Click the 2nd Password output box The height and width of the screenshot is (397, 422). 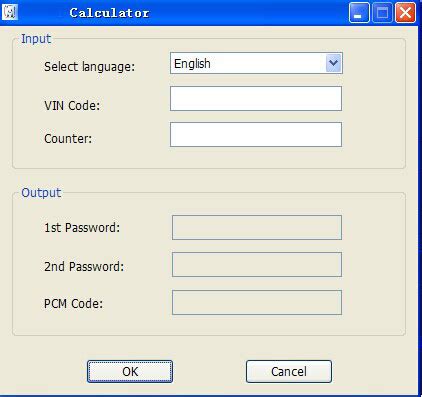point(257,265)
